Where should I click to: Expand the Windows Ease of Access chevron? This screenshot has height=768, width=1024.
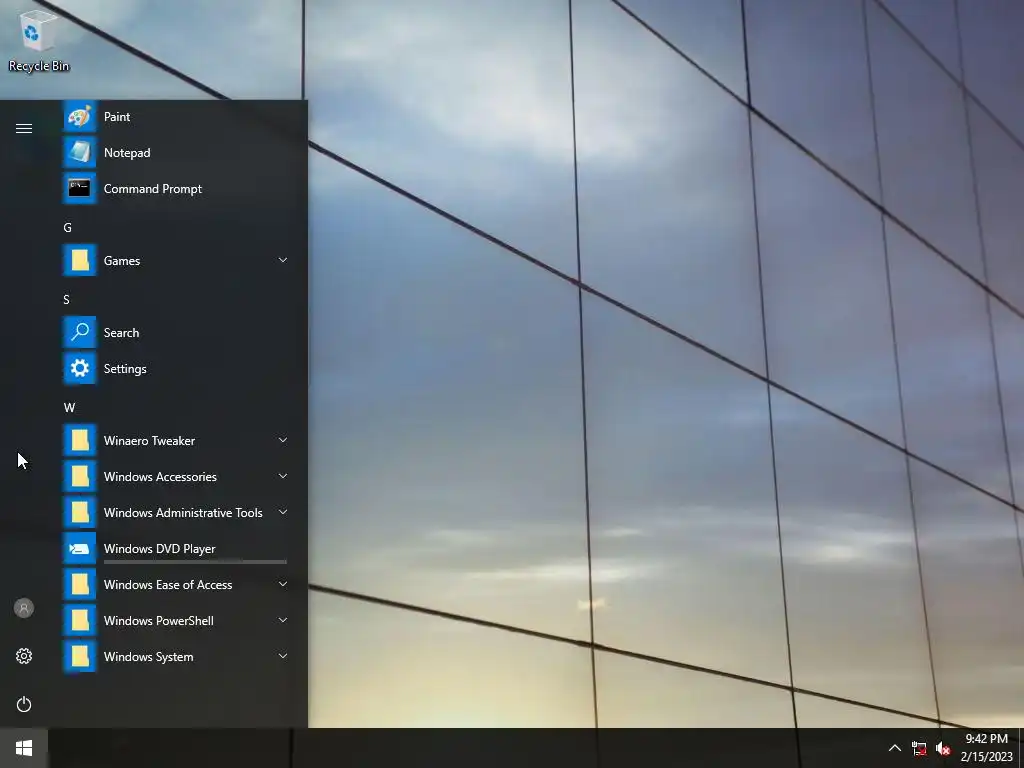point(283,584)
